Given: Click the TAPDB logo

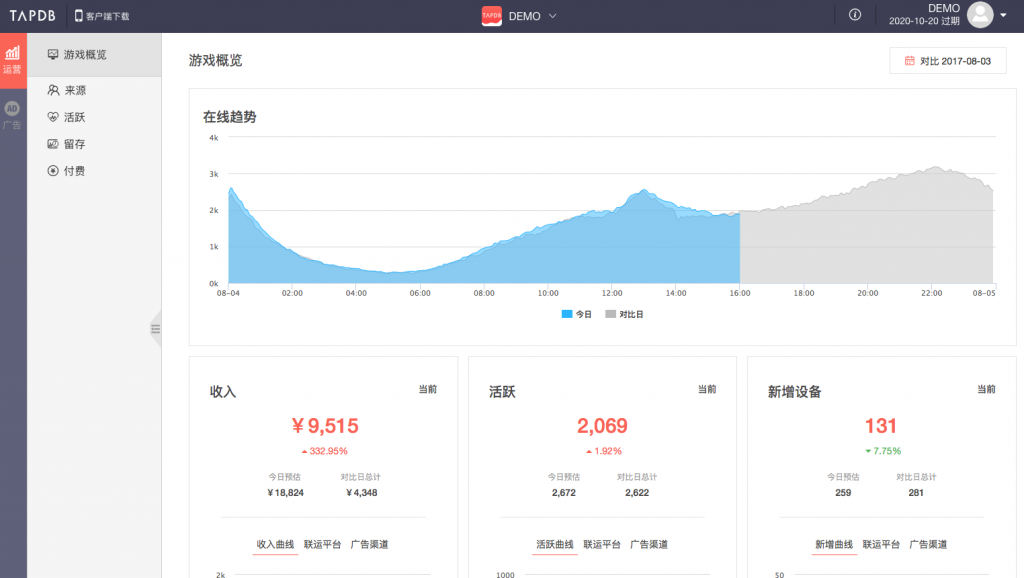Looking at the screenshot, I should (33, 16).
